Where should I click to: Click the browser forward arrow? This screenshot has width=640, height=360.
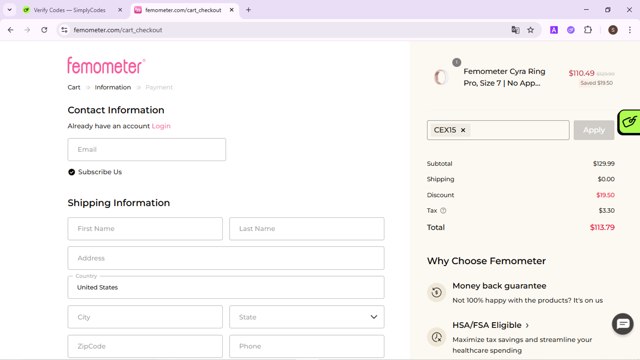[x=27, y=30]
